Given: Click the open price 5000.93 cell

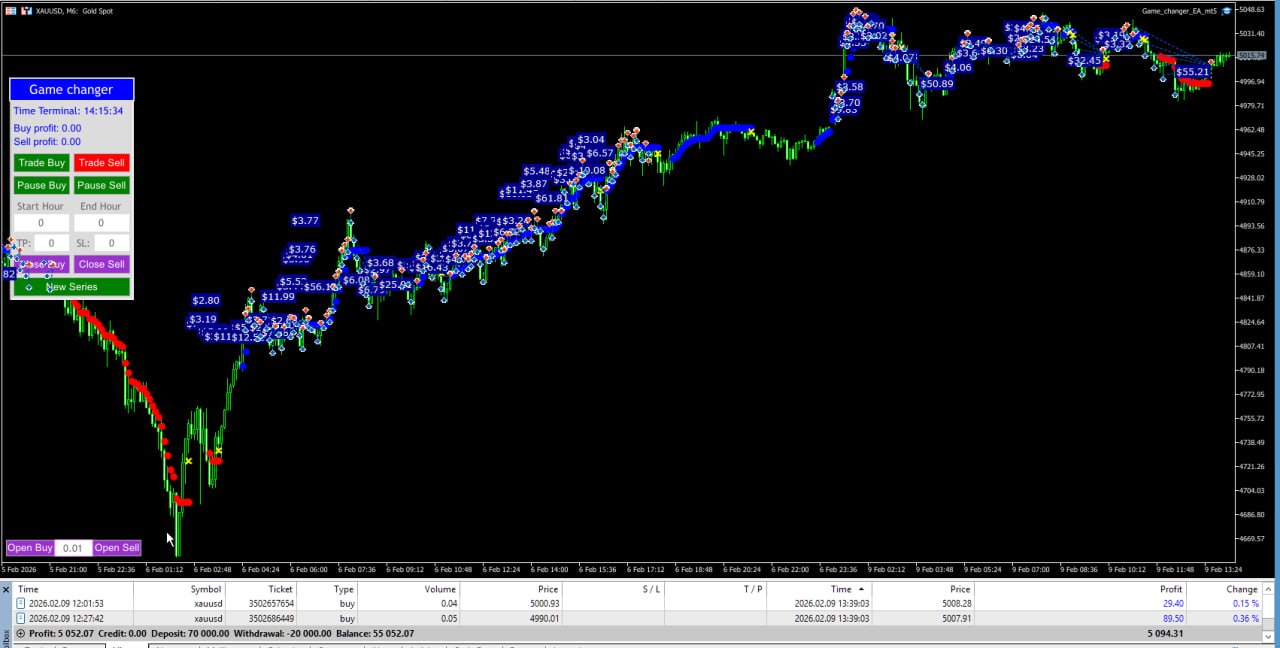Looking at the screenshot, I should [x=543, y=604].
